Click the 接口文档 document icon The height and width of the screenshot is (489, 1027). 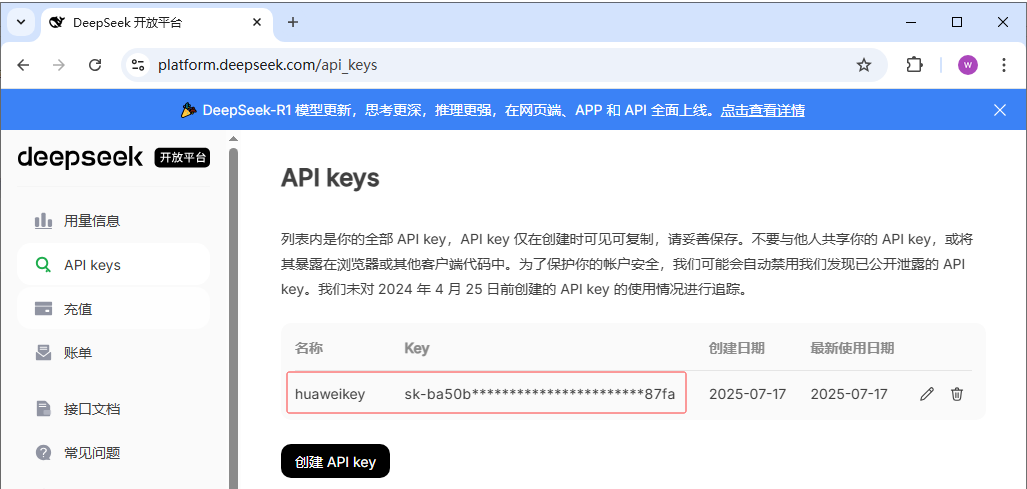pos(43,409)
